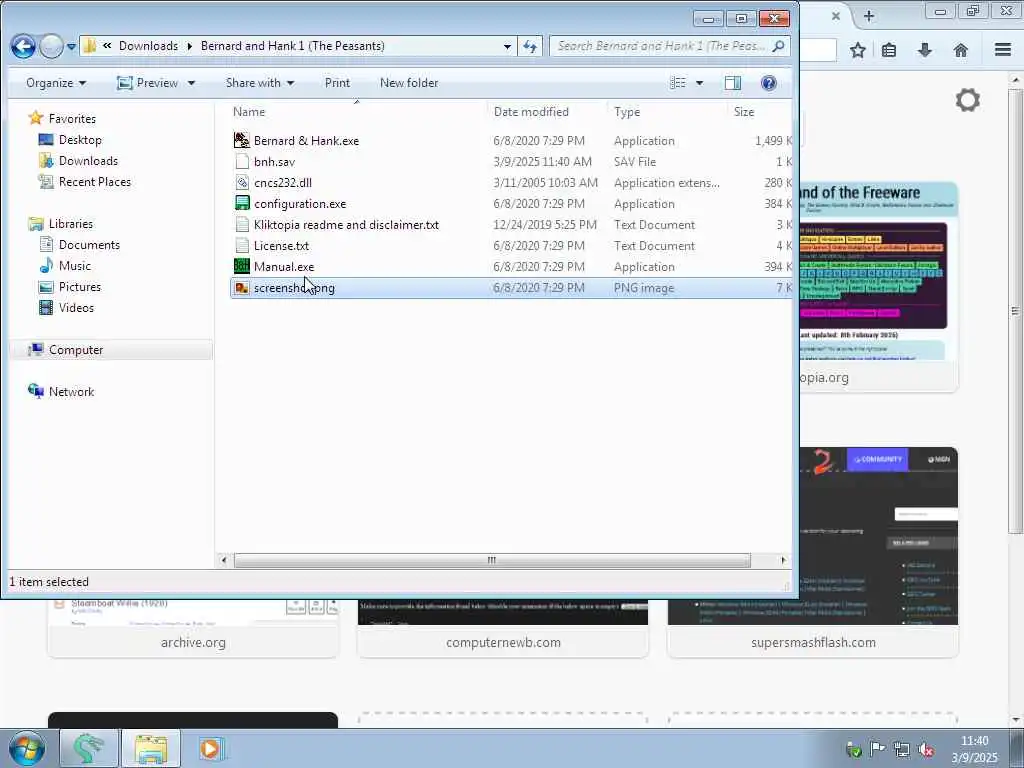Select the cncs232.dll file icon
This screenshot has height=768, width=1024.
[x=242, y=182]
